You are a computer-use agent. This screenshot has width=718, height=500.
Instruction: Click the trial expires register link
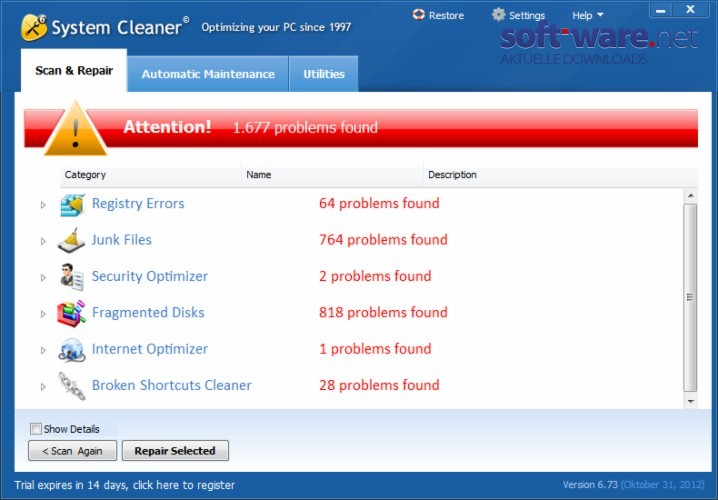pyautogui.click(x=125, y=485)
